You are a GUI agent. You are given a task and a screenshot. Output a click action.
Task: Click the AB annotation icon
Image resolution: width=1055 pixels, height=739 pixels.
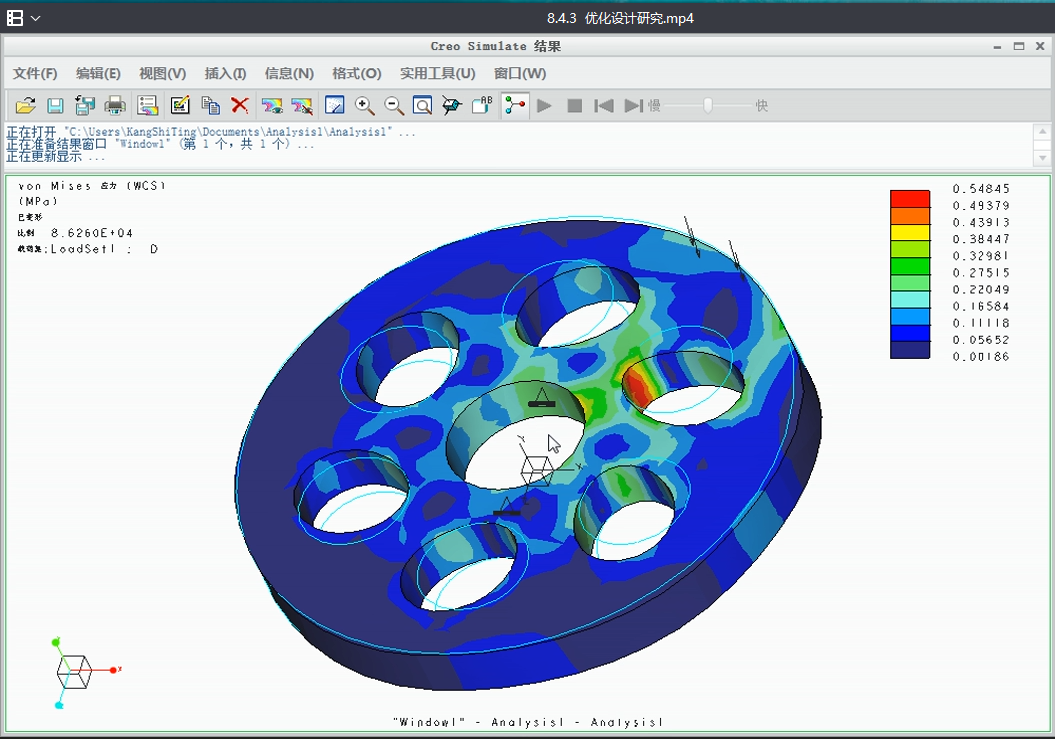(482, 106)
